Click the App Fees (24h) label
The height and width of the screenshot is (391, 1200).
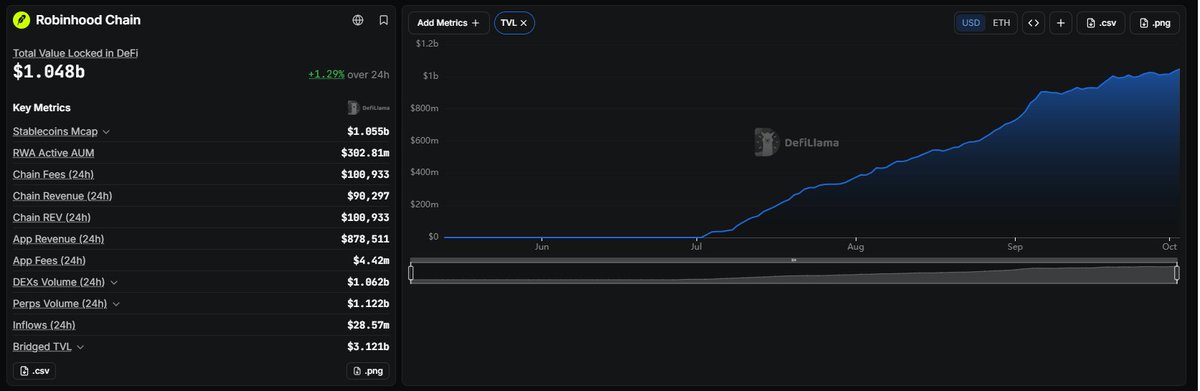click(50, 261)
